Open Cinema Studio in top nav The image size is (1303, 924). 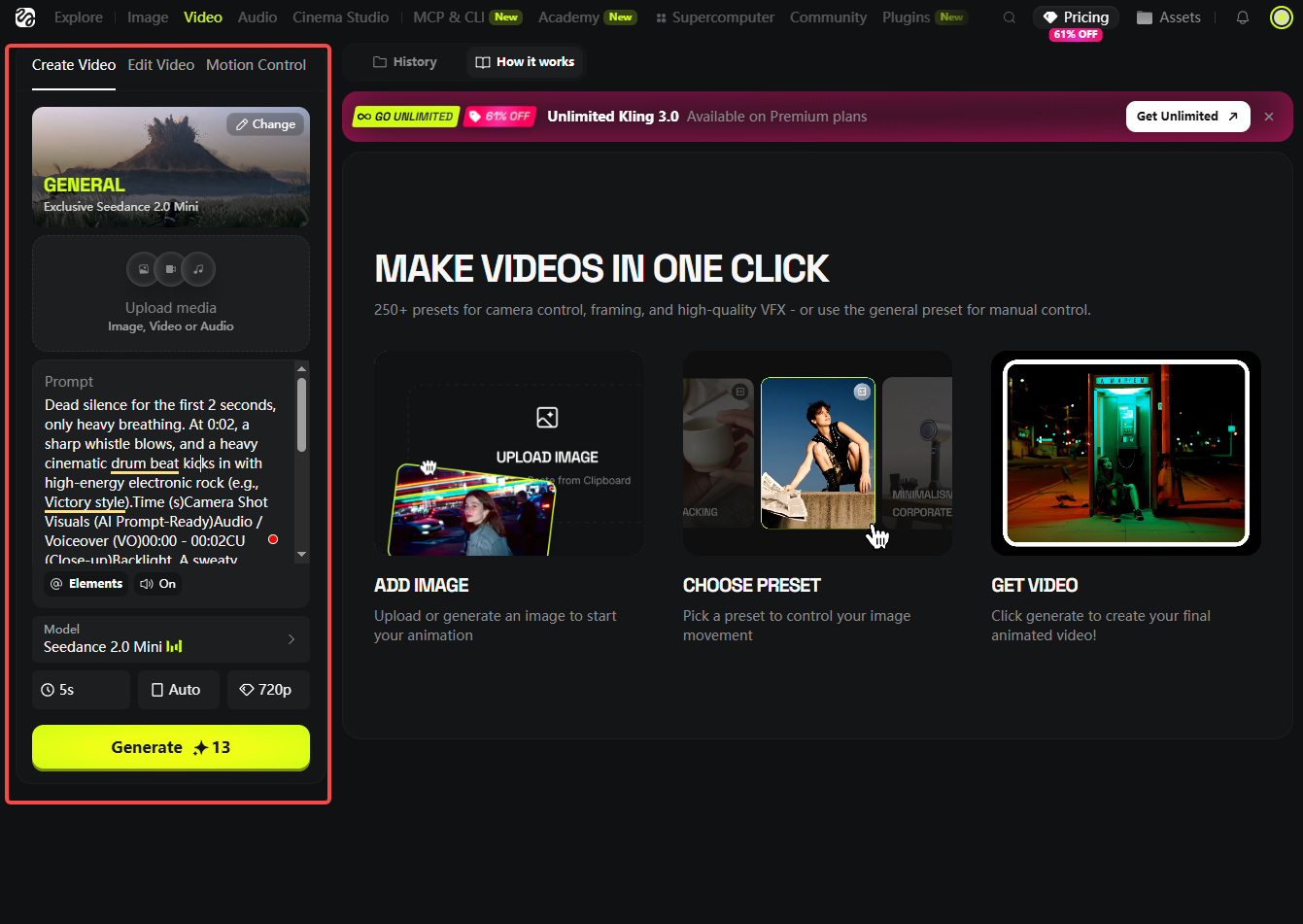click(340, 17)
